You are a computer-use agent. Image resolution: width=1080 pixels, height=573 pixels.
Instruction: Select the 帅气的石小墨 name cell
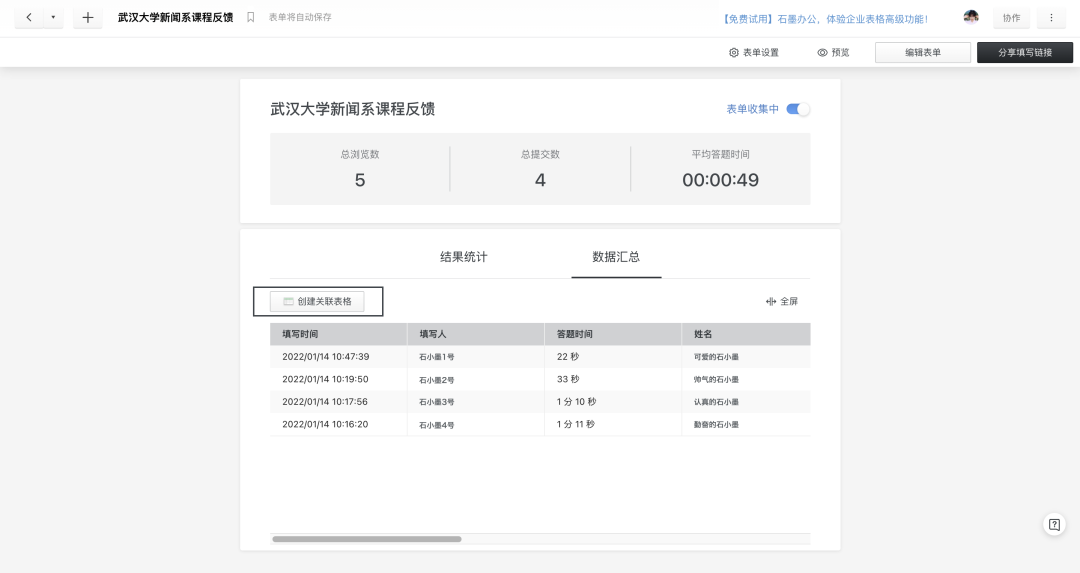tap(746, 379)
